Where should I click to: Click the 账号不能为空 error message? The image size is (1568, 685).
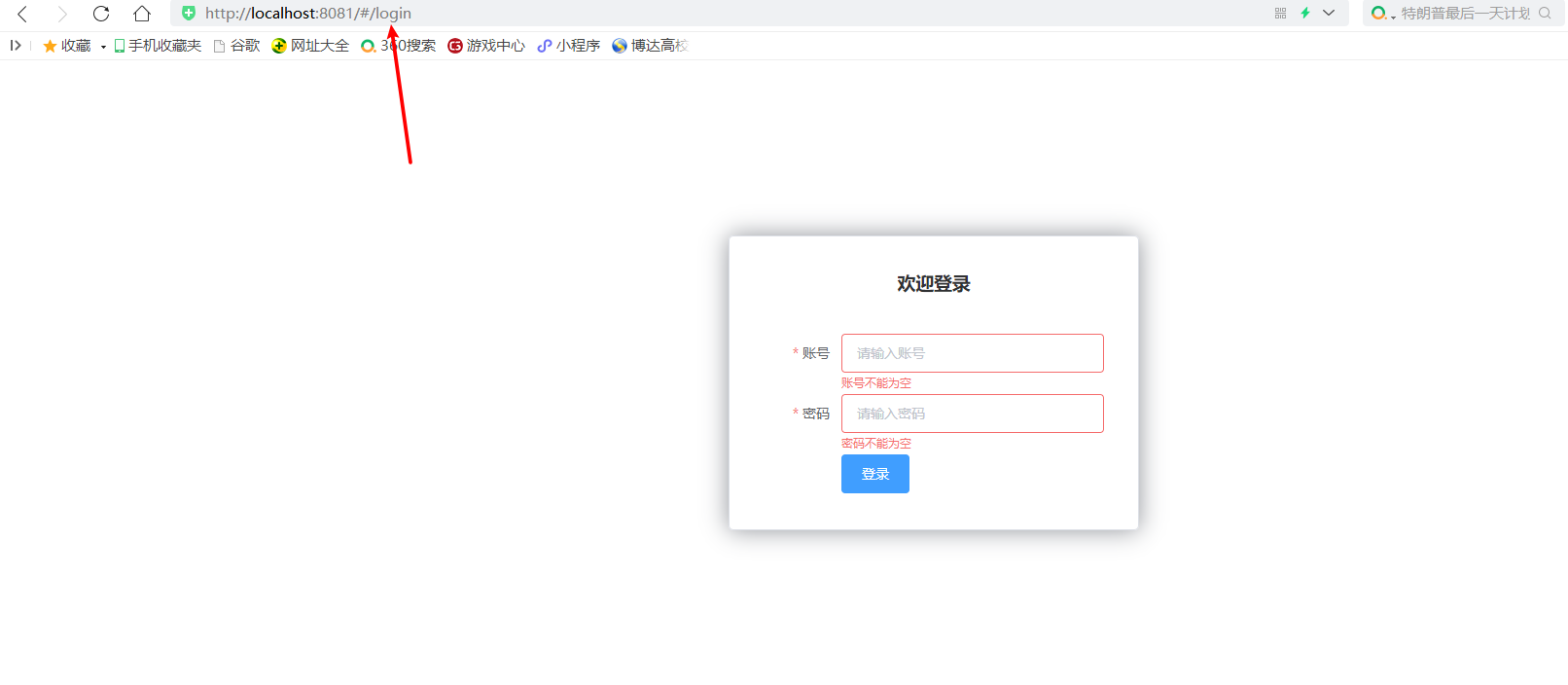coord(876,383)
